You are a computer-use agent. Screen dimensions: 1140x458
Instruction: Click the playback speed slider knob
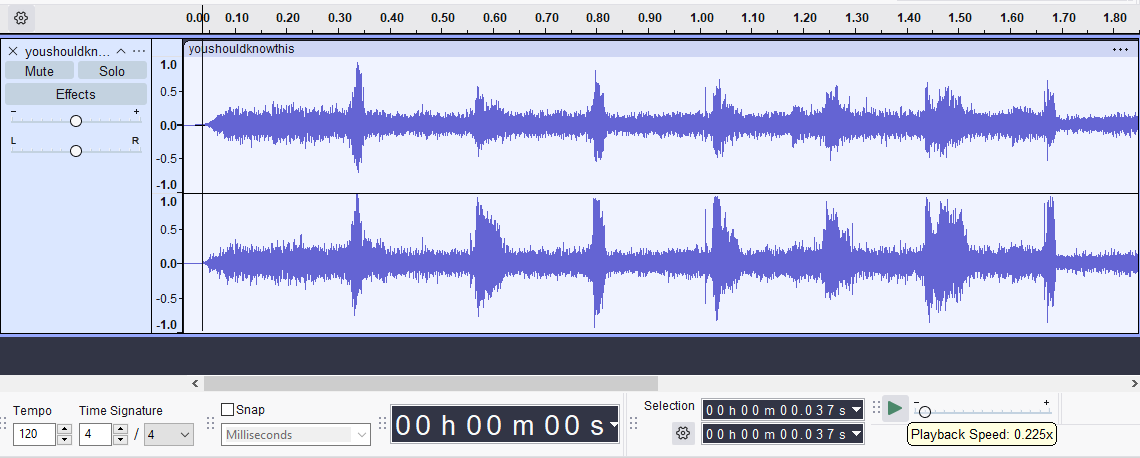[924, 412]
